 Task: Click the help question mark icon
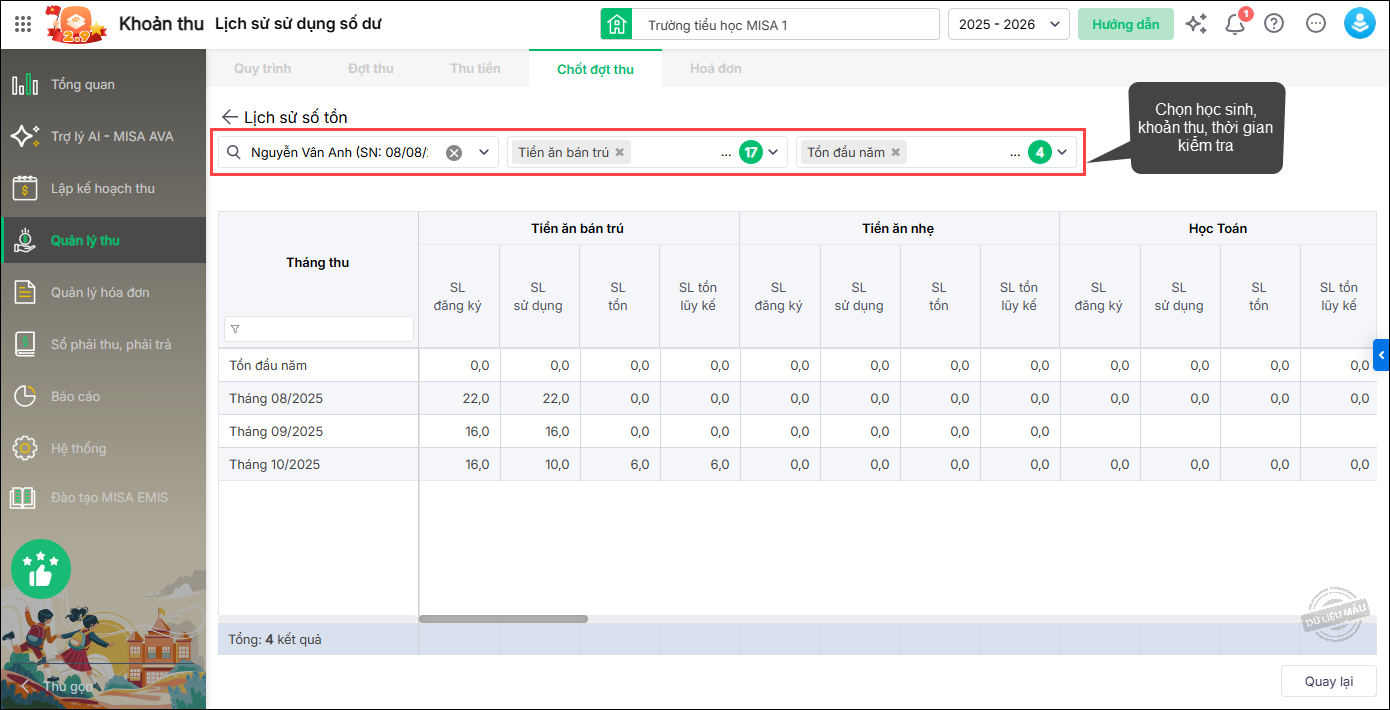coord(1274,24)
